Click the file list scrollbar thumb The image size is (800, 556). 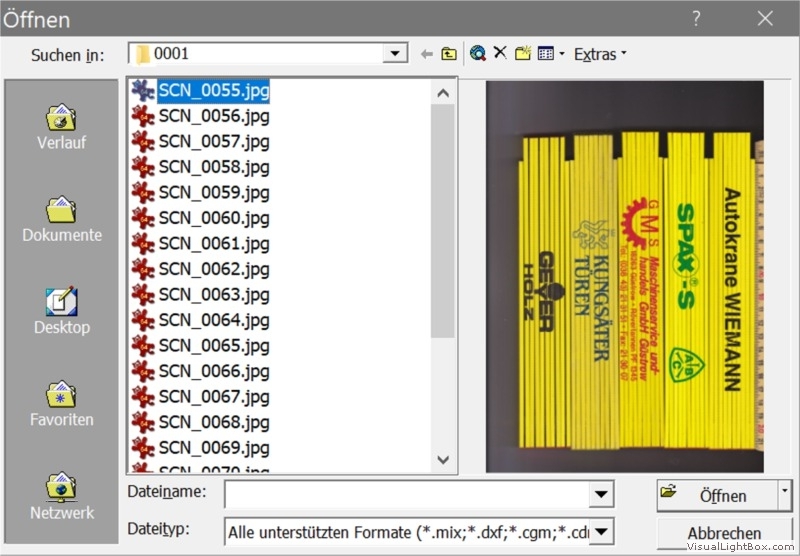[443, 221]
